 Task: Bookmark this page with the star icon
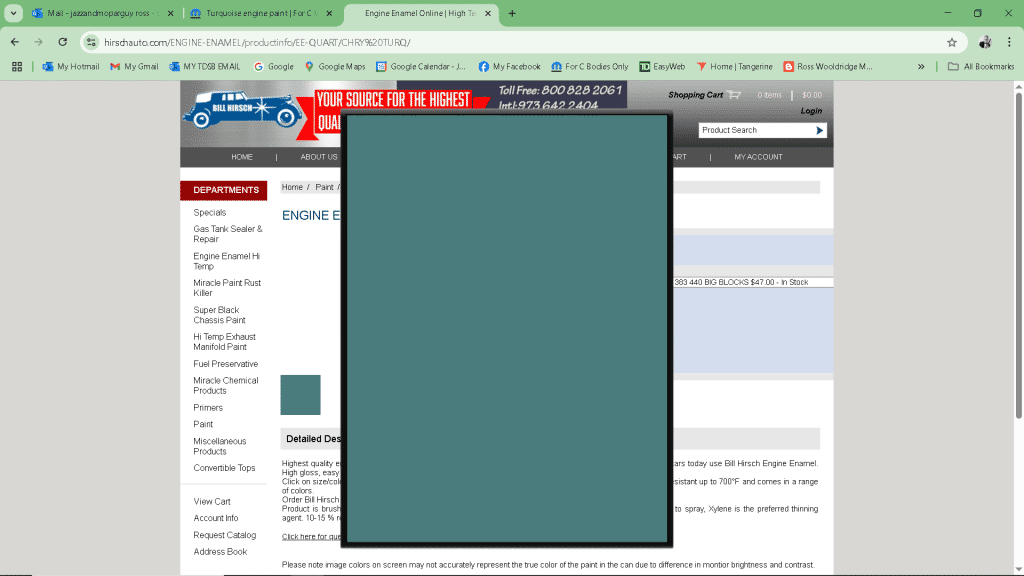click(951, 42)
